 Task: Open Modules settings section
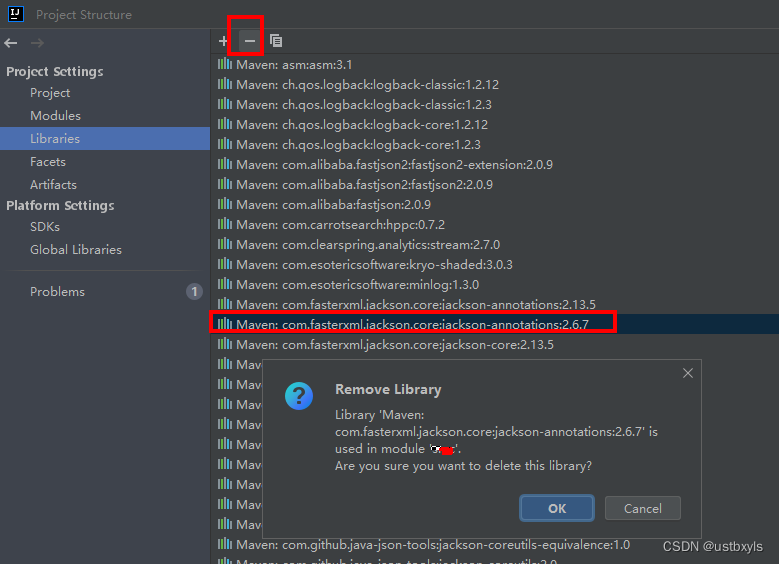point(55,116)
